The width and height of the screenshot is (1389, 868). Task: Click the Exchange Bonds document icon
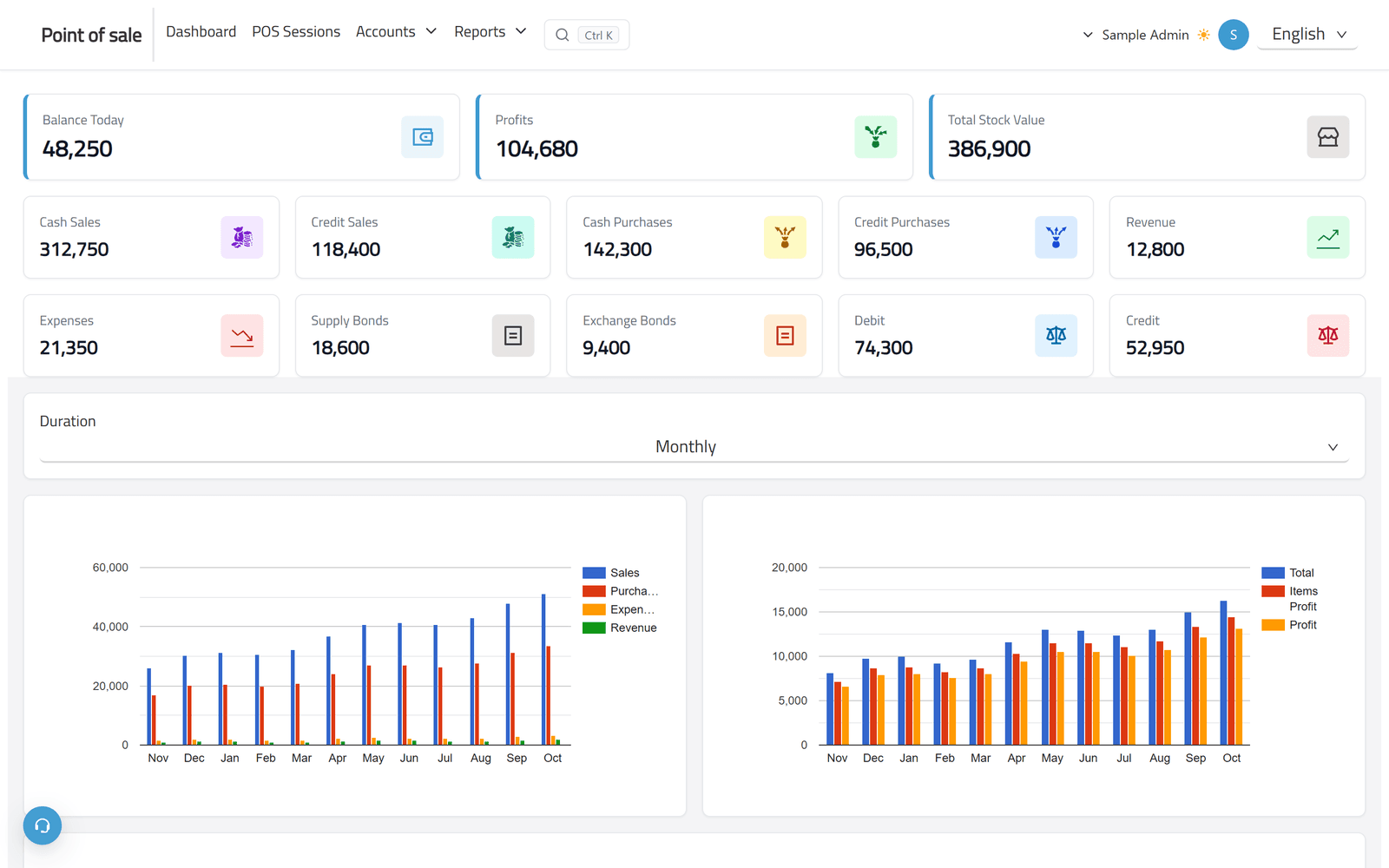(785, 335)
